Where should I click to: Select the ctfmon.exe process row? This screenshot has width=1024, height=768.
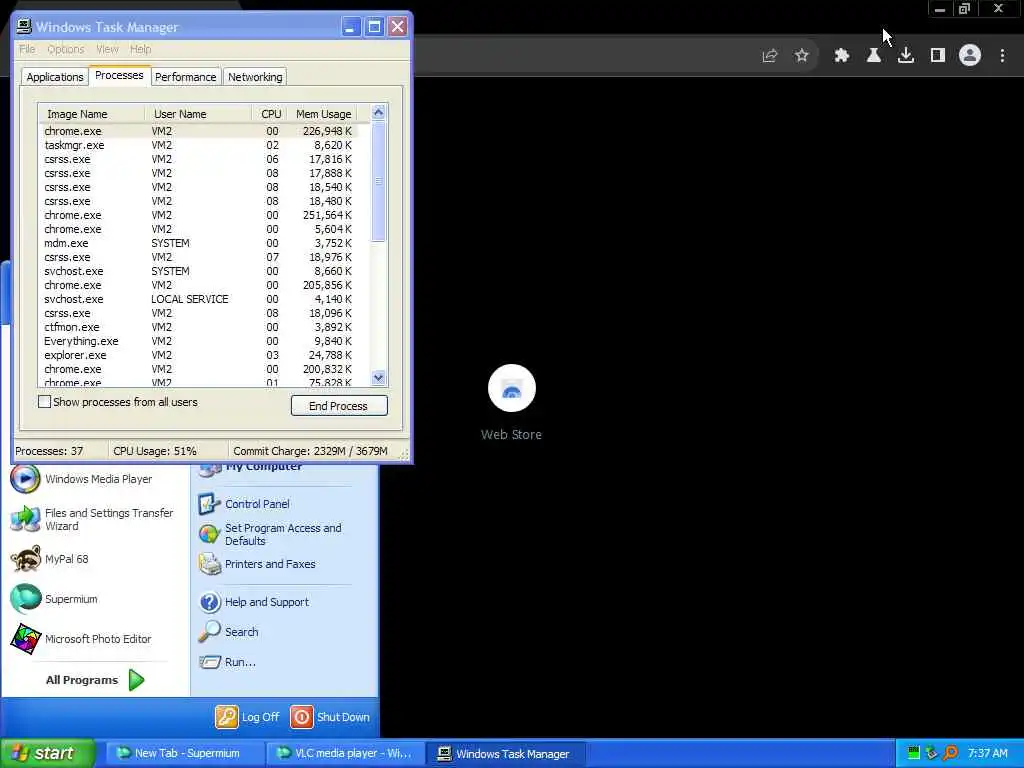click(x=199, y=327)
